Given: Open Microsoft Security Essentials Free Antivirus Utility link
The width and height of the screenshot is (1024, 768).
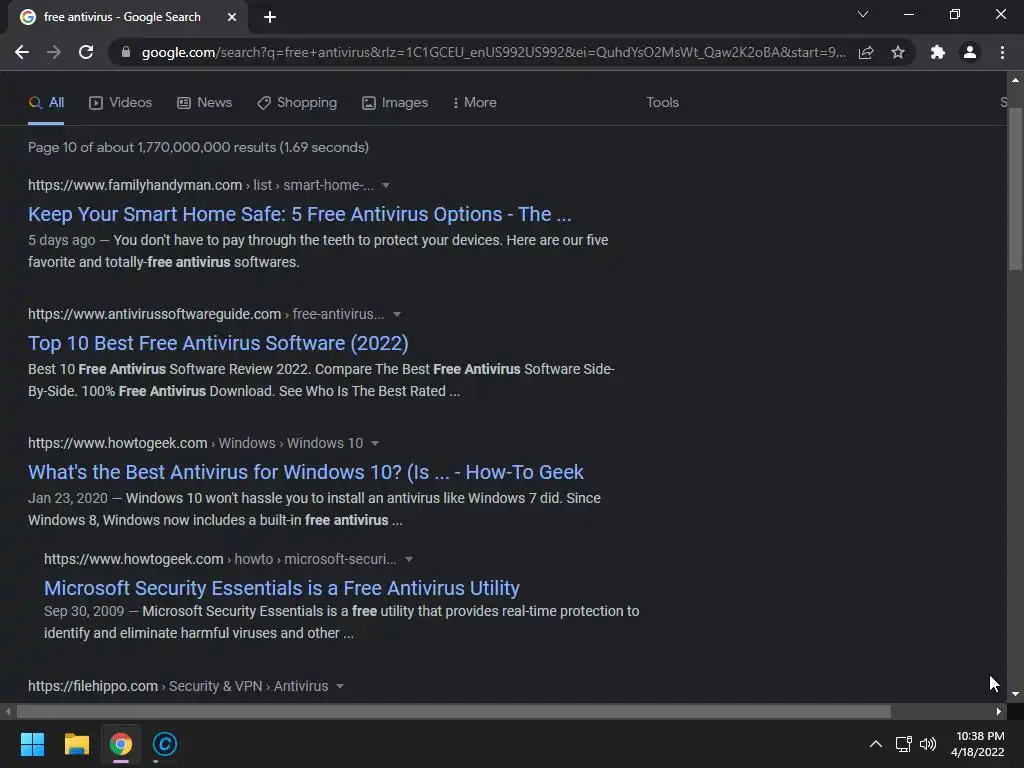Looking at the screenshot, I should pyautogui.click(x=281, y=588).
